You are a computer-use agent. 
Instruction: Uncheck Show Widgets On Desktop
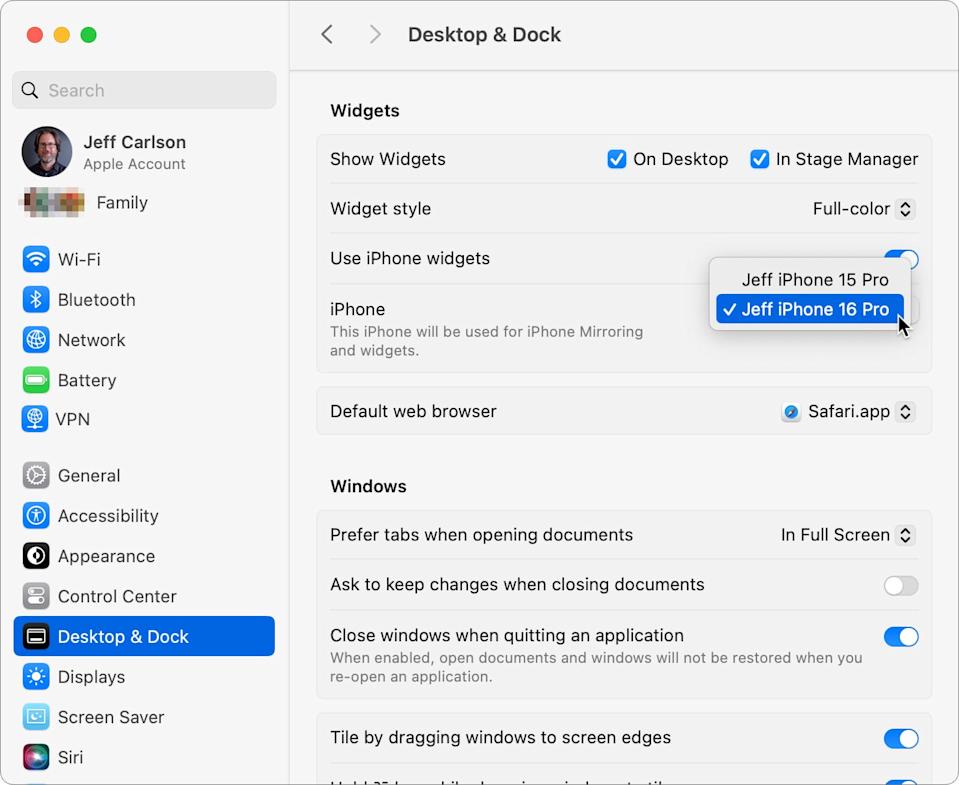click(616, 159)
